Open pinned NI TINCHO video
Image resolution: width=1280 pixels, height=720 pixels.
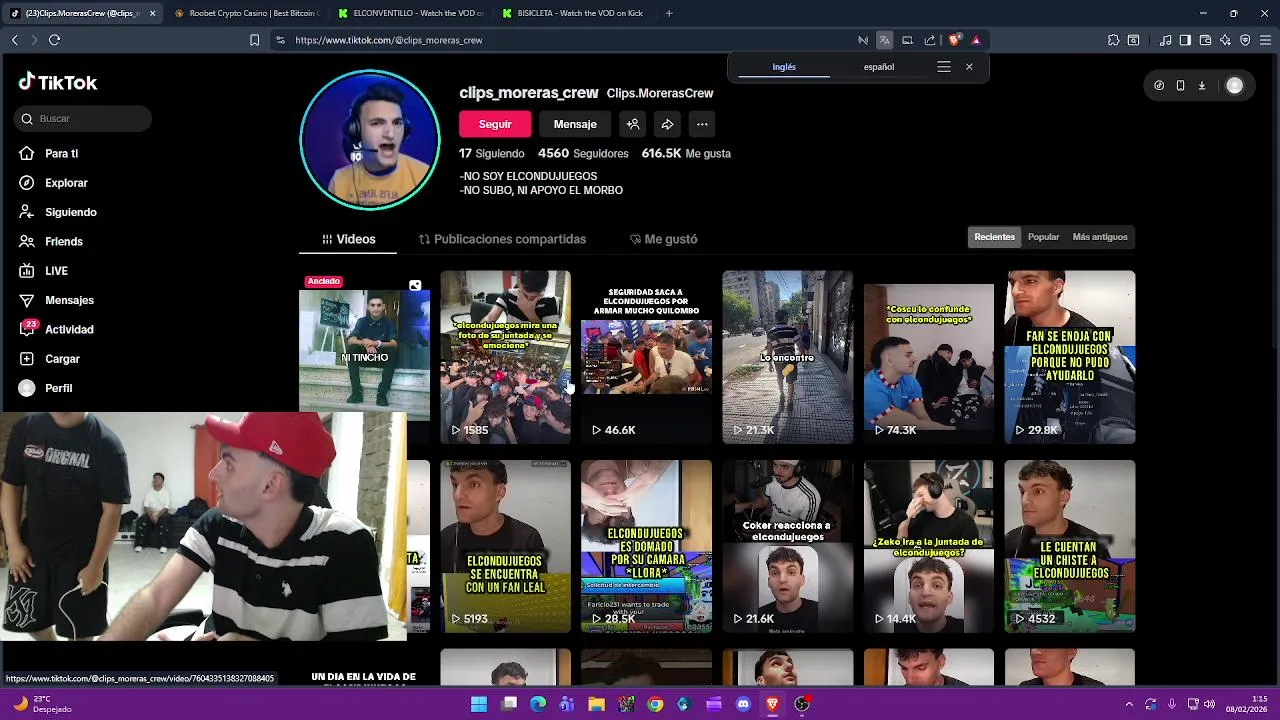pyautogui.click(x=364, y=342)
